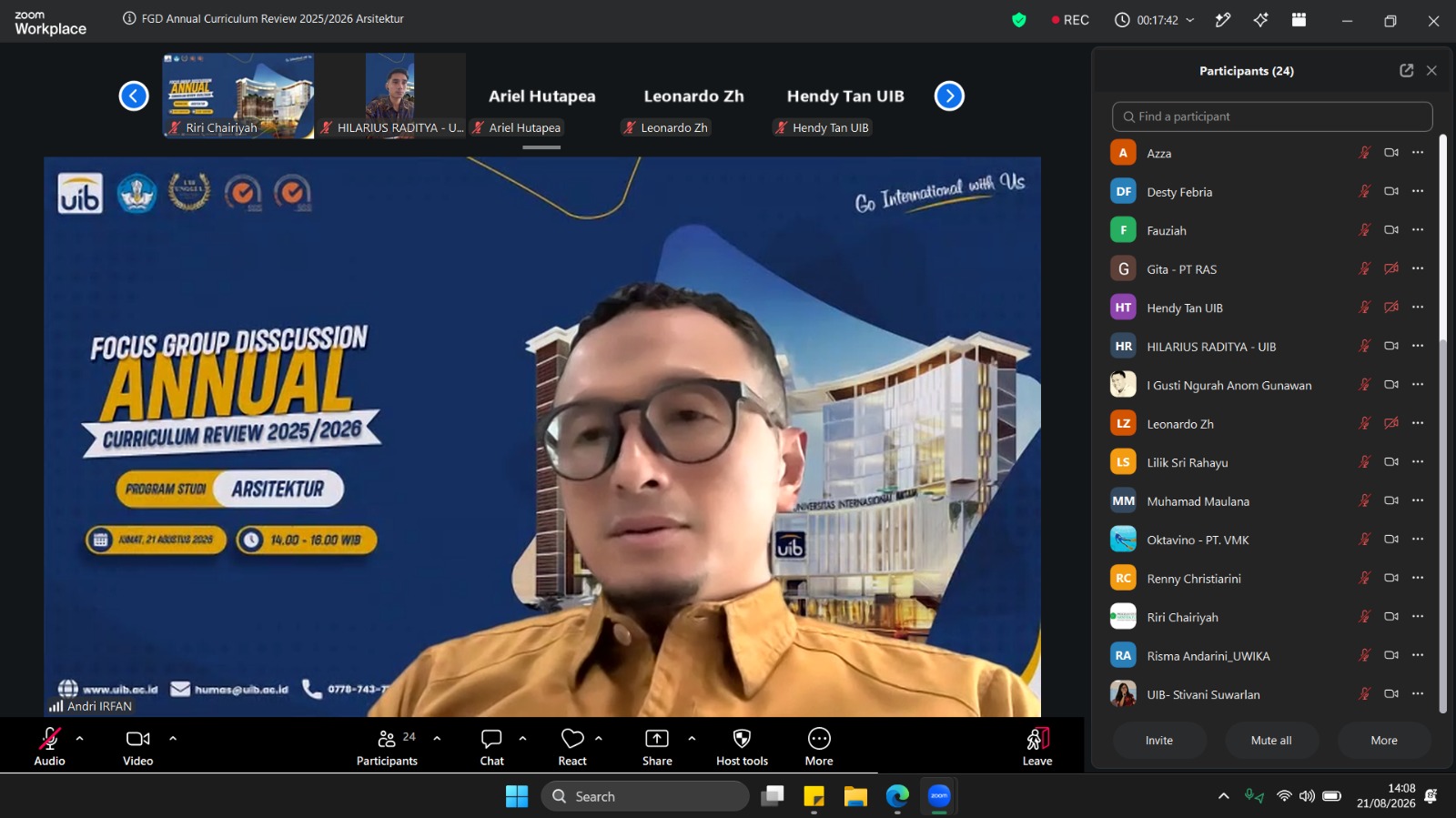Open the Participants list tab
Screen dimensions: 1456x818
387,746
